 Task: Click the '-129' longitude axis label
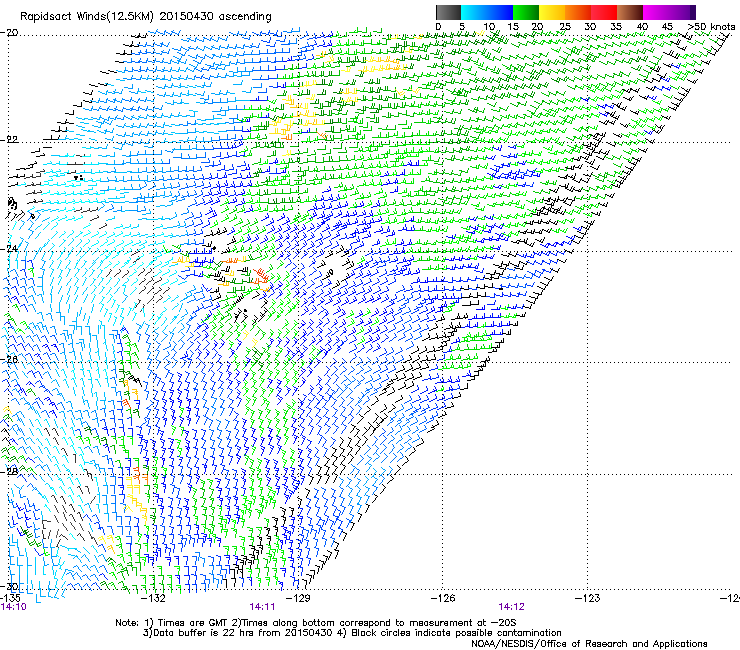pos(298,598)
